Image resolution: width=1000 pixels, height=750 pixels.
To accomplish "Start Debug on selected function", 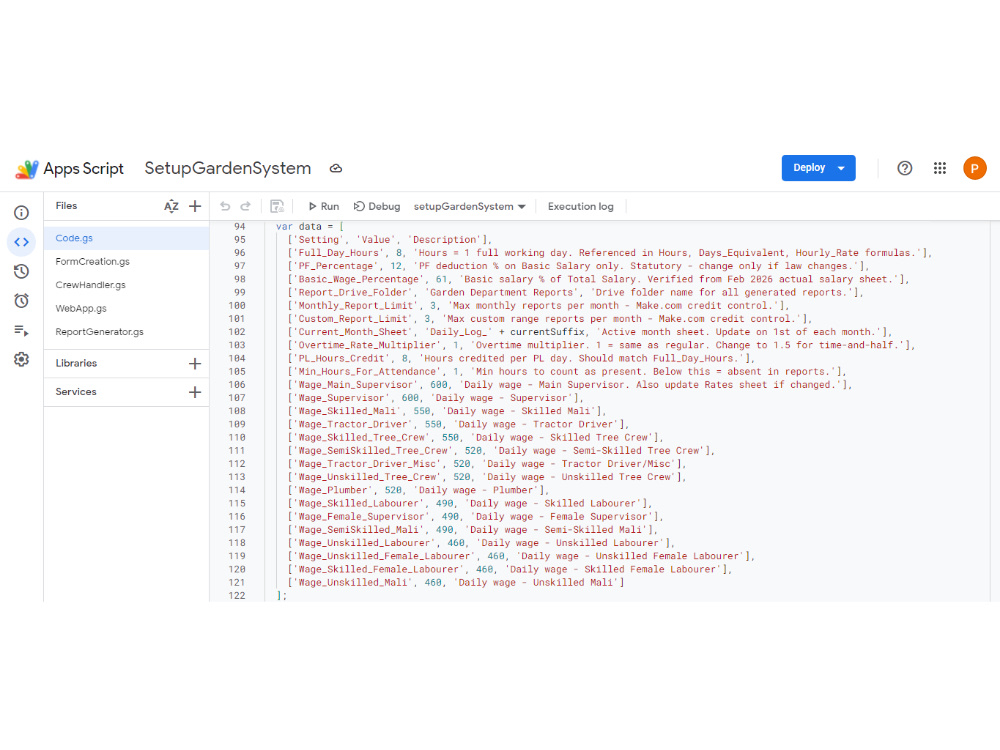I will 377,207.
